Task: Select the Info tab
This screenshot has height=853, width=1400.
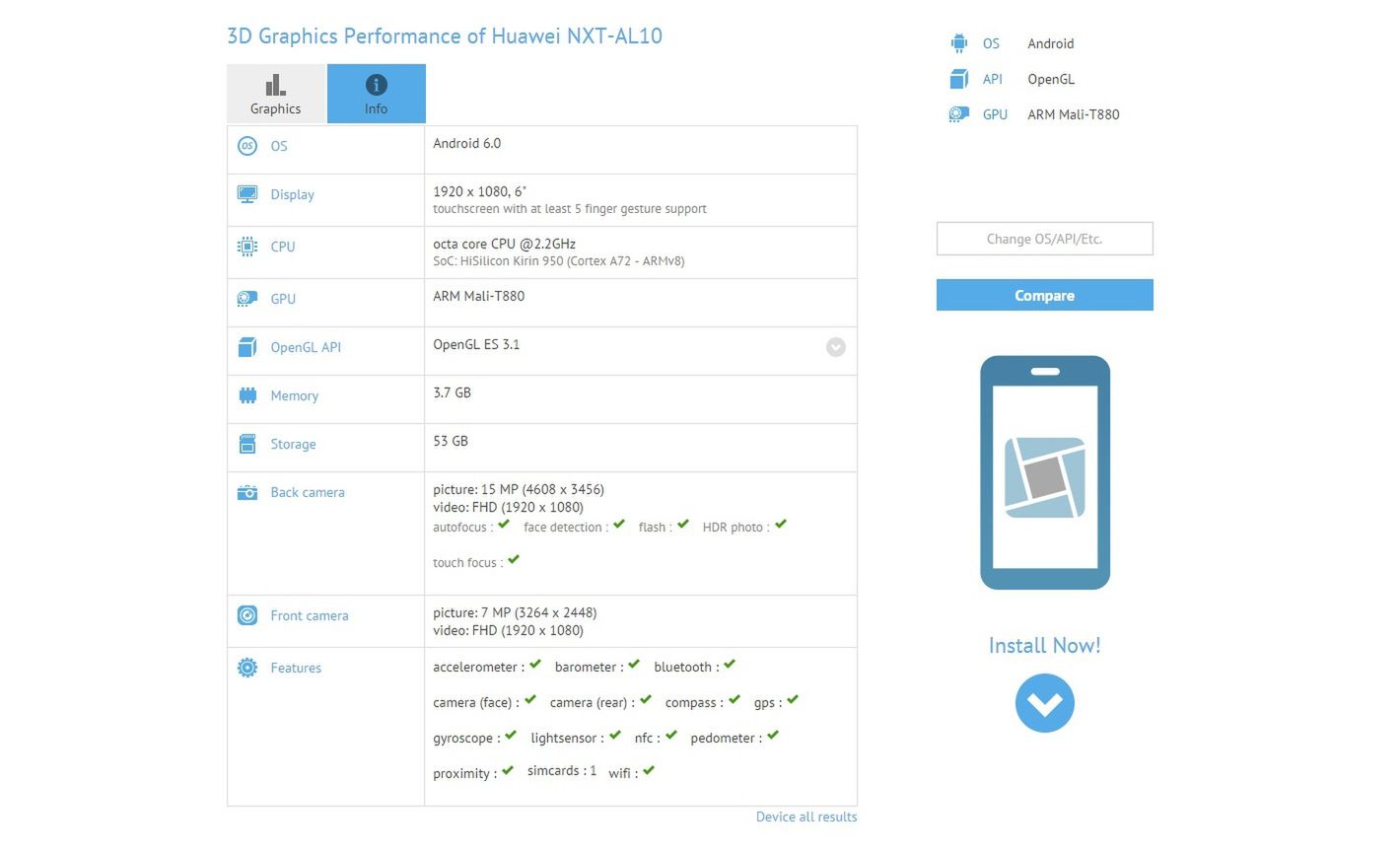Action: click(x=377, y=94)
